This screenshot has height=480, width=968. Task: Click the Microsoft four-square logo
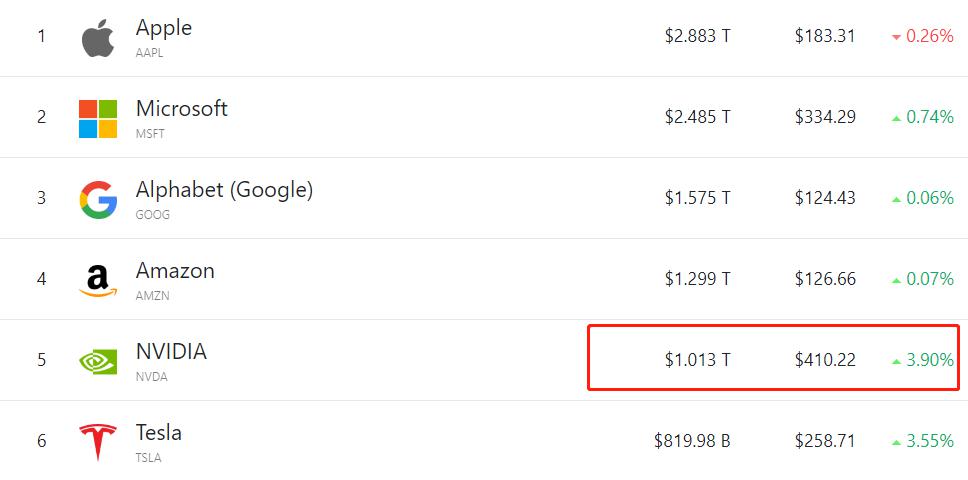[98, 119]
